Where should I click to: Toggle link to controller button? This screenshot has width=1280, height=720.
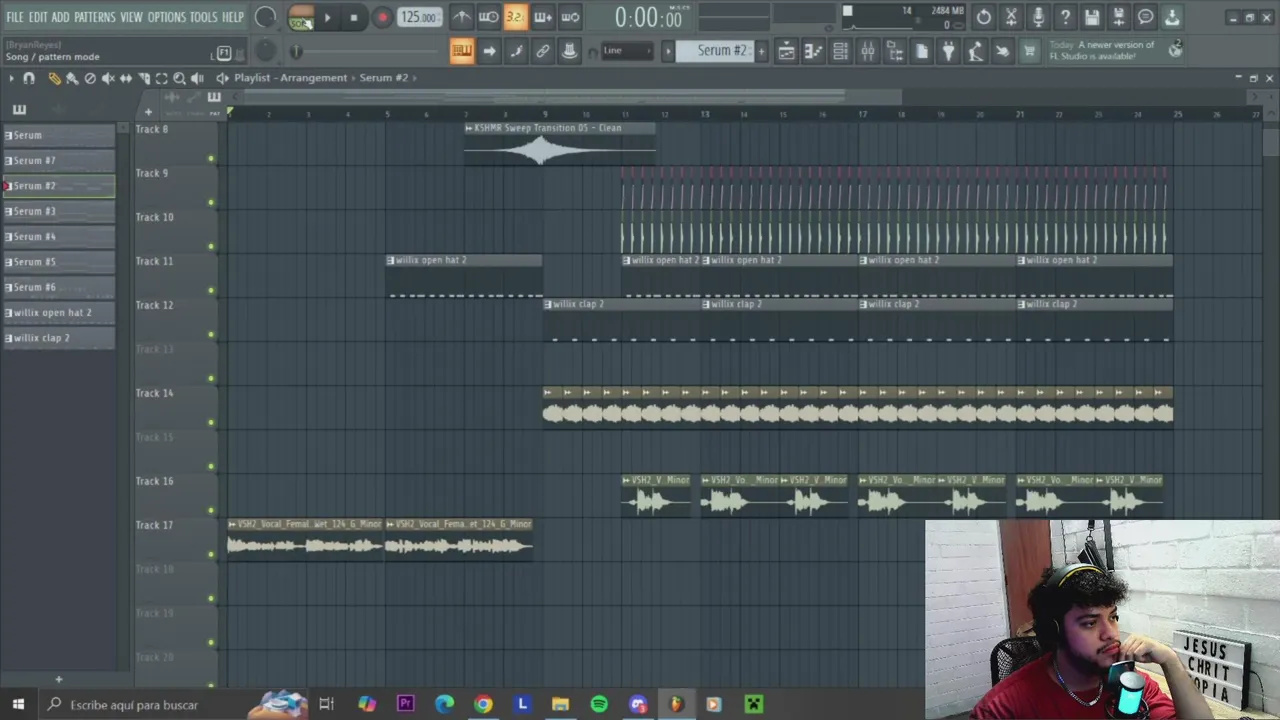(543, 51)
